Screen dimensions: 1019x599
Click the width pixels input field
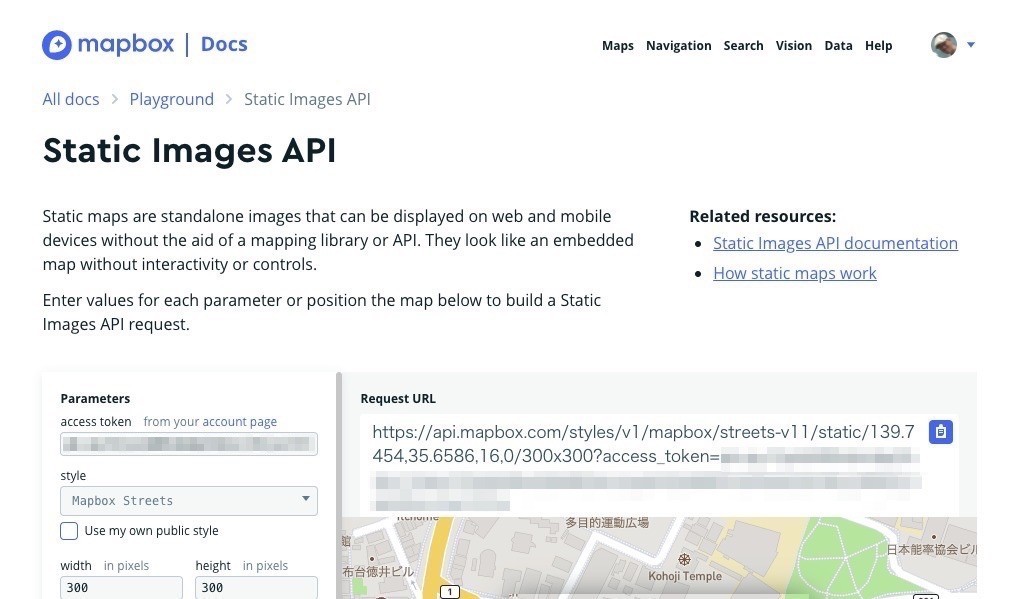pos(122,587)
